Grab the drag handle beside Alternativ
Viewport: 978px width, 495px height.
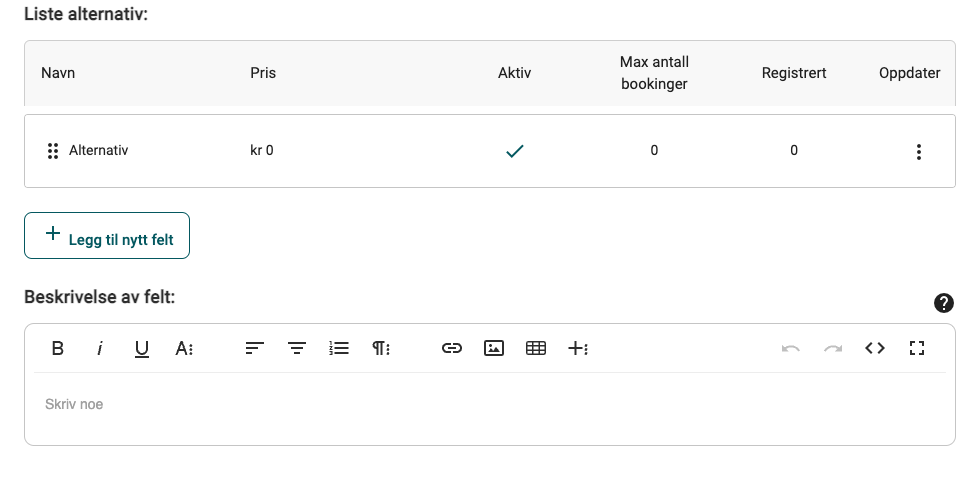[x=53, y=151]
